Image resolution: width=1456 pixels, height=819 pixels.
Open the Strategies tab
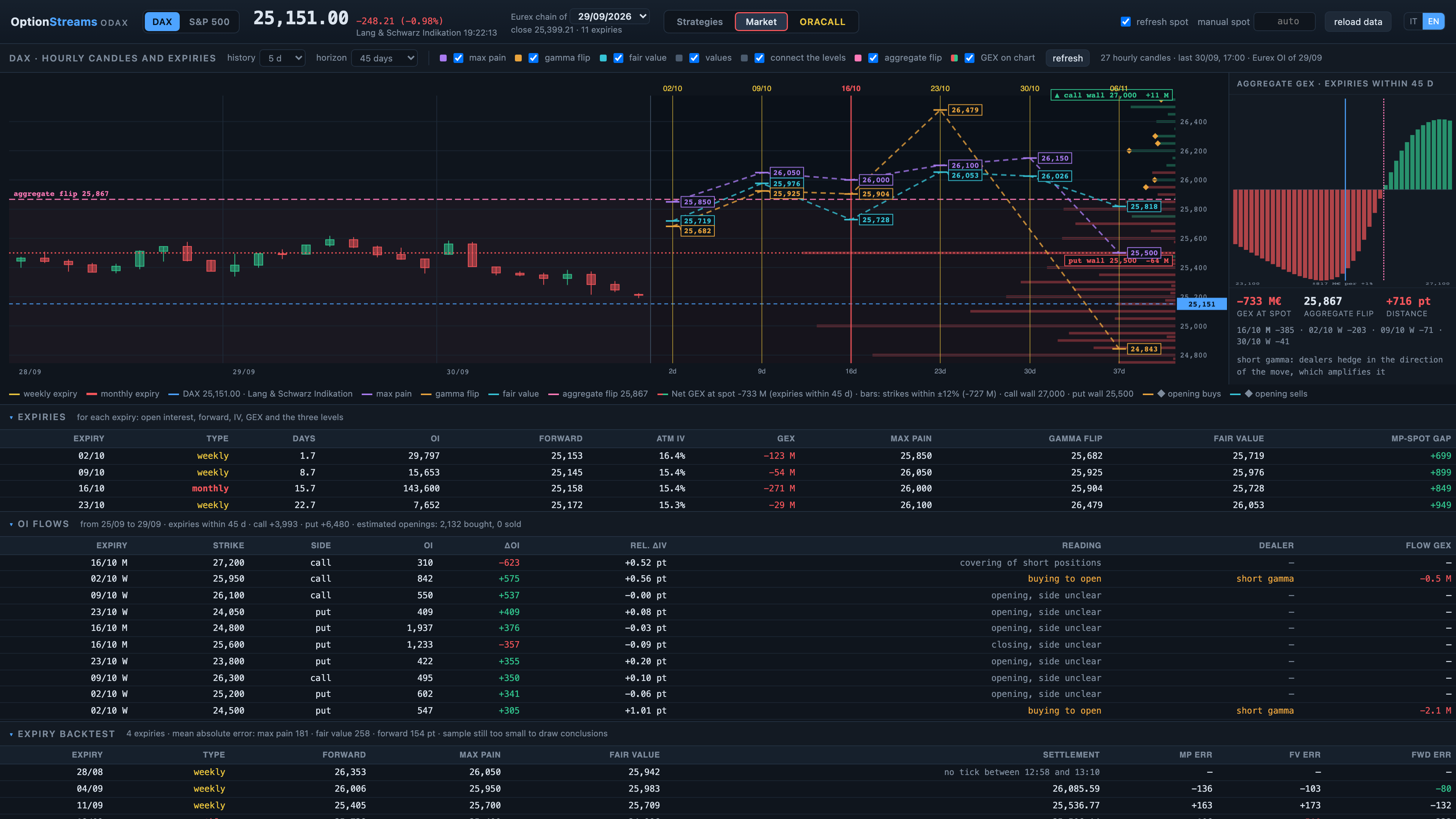pos(699,22)
